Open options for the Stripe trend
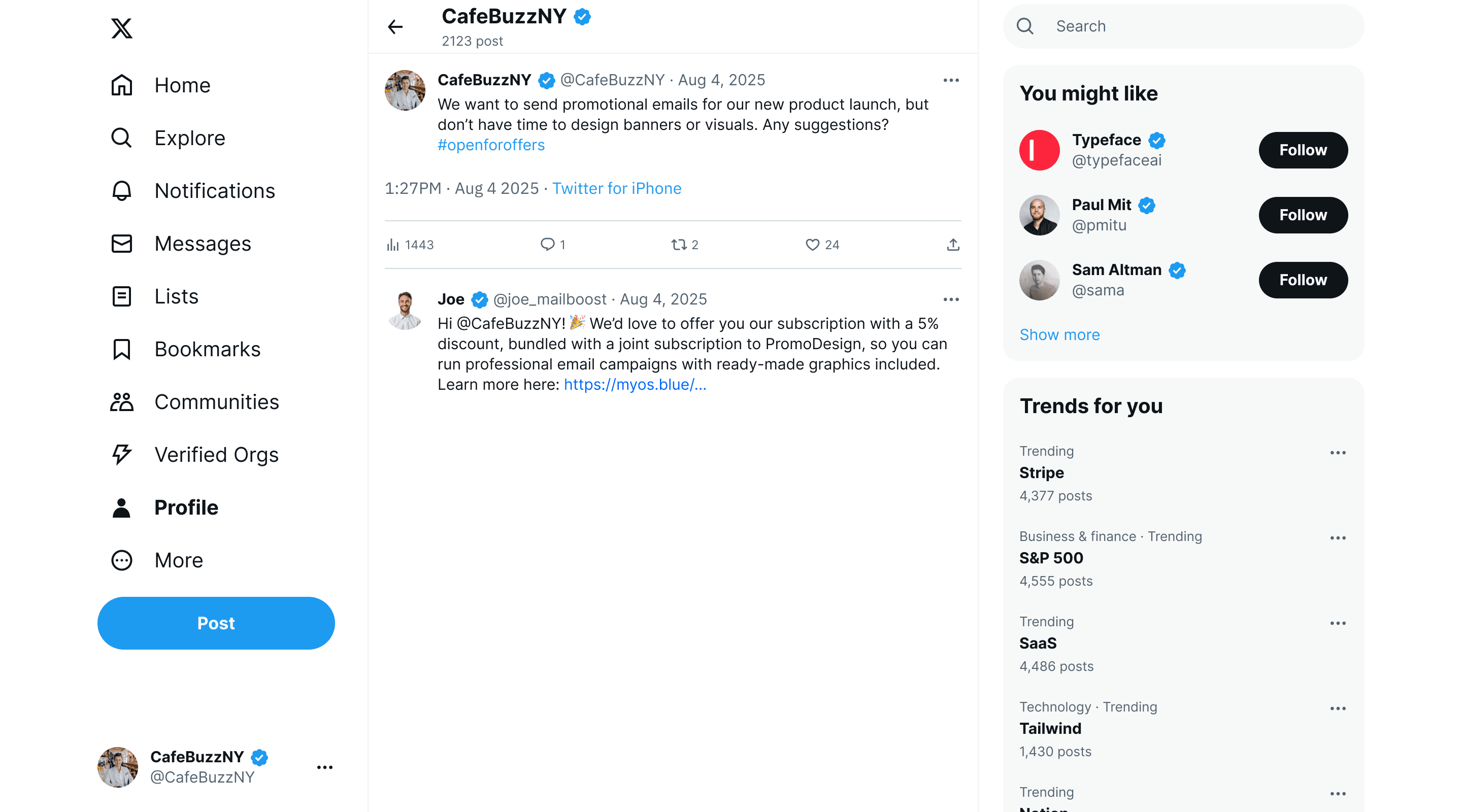This screenshot has height=812, width=1462. click(1338, 452)
